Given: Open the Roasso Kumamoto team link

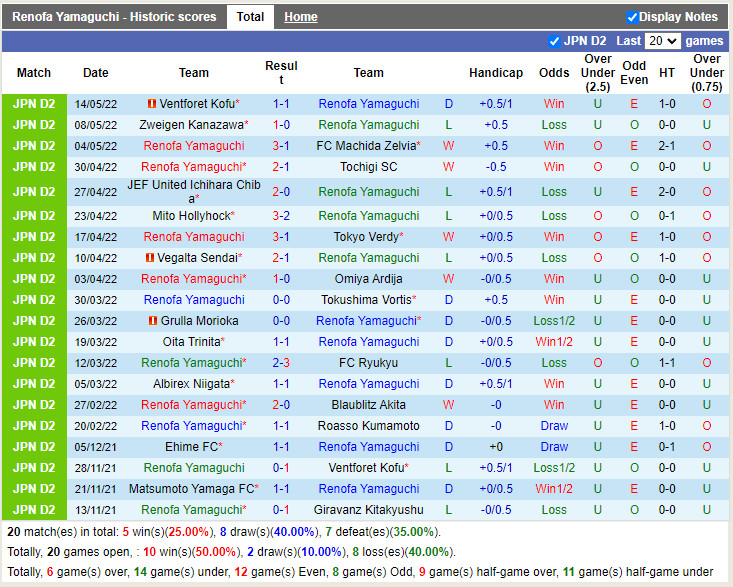Looking at the screenshot, I should click(368, 426).
